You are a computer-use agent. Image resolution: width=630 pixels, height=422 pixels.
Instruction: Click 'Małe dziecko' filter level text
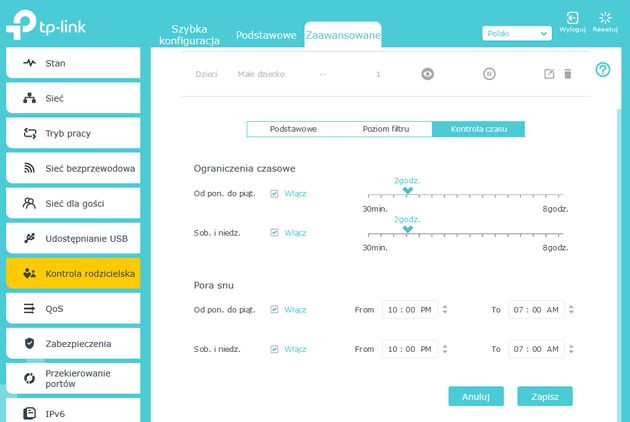261,74
